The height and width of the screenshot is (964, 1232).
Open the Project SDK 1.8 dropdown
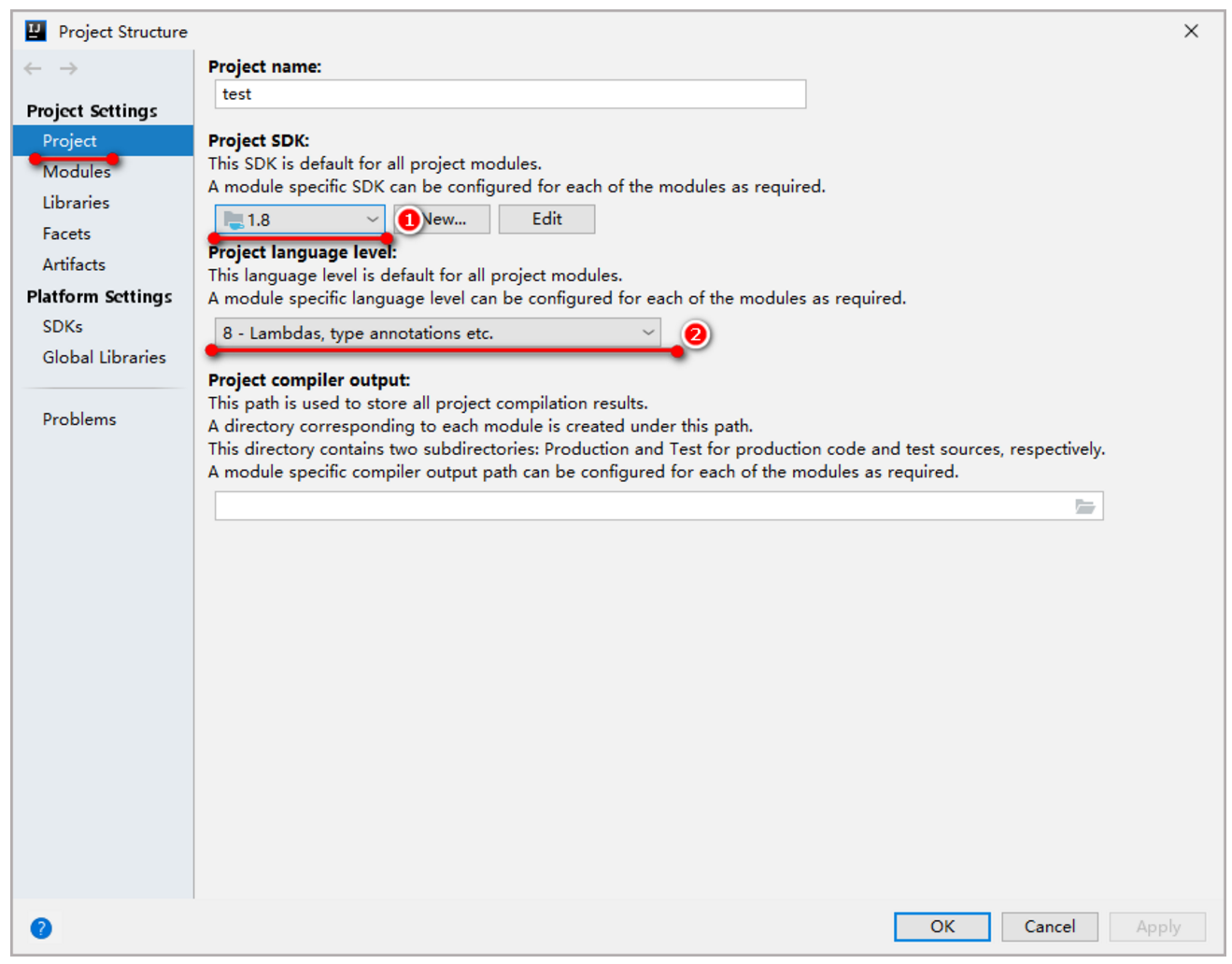click(x=300, y=220)
